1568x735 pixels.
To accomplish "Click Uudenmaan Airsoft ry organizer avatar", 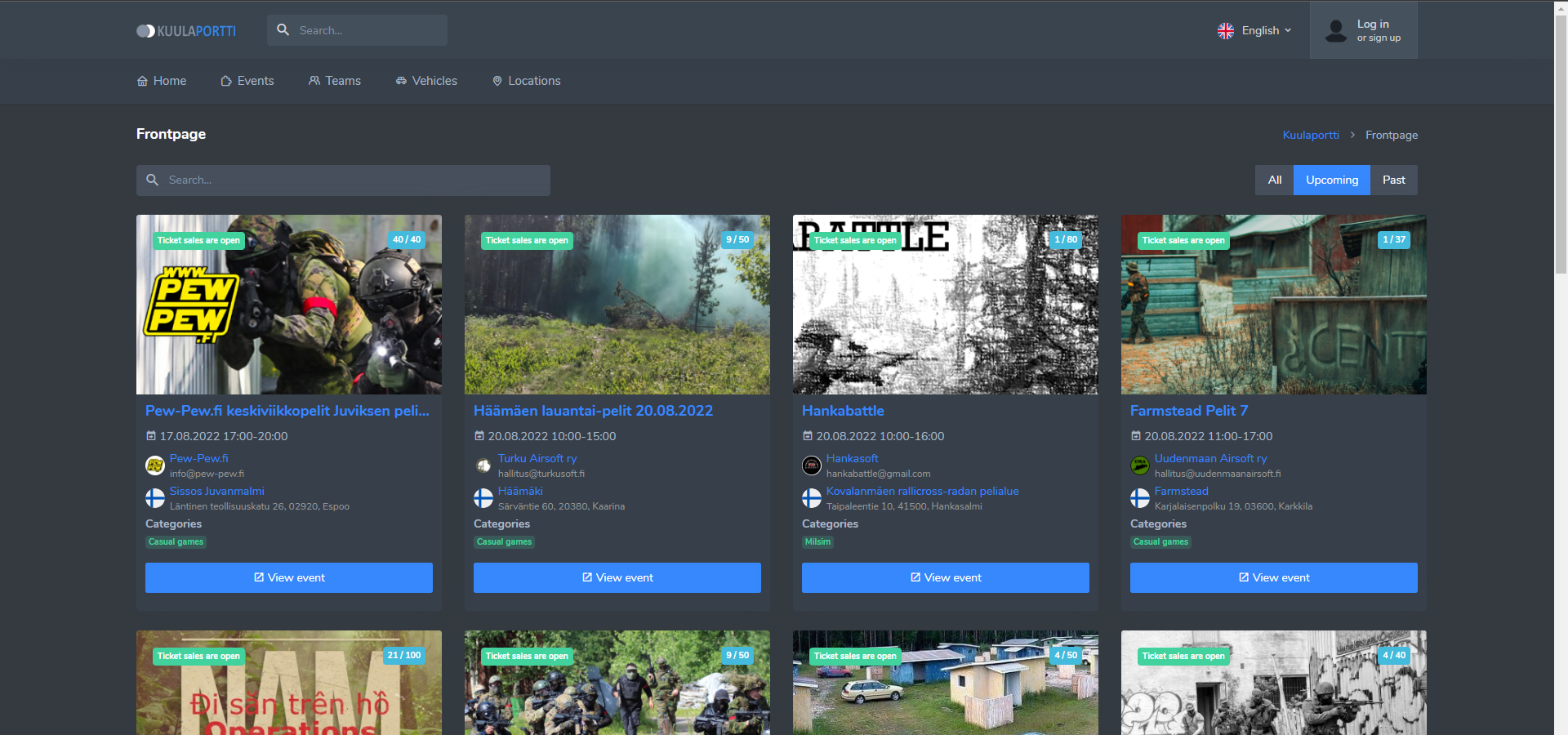I will pyautogui.click(x=1140, y=465).
